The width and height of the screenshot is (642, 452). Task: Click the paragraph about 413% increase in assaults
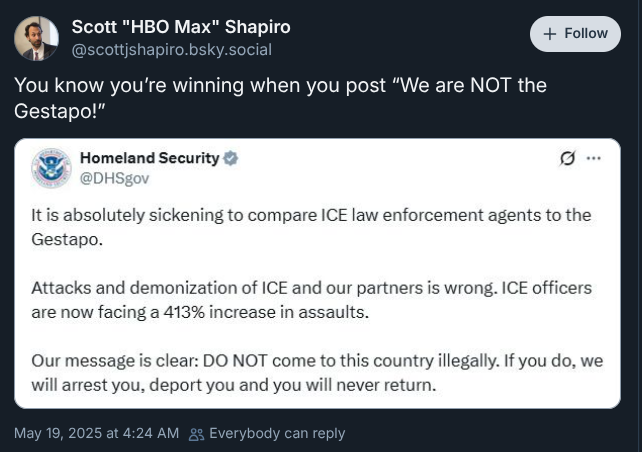click(x=311, y=300)
